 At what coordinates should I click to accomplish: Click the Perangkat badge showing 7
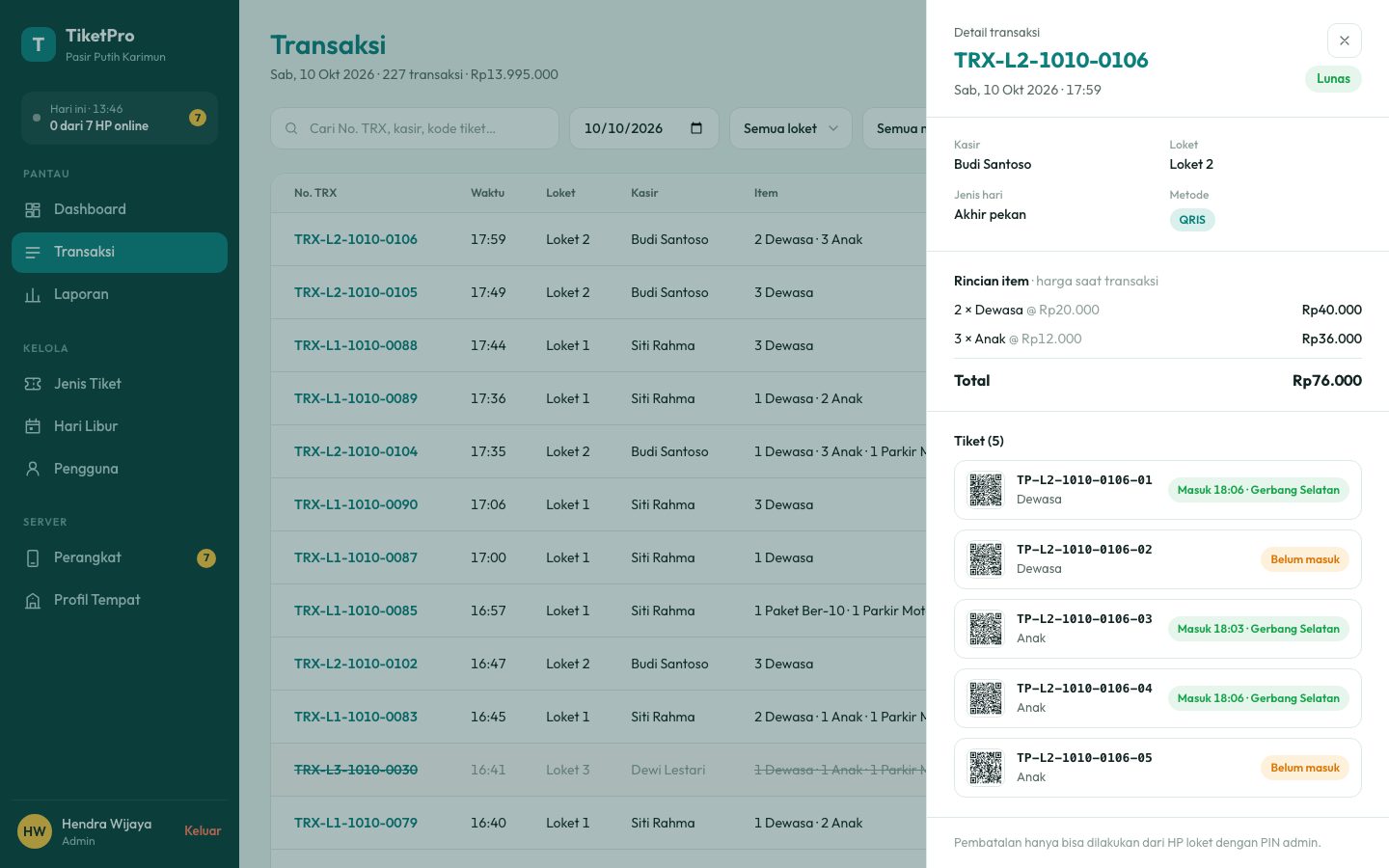click(206, 558)
